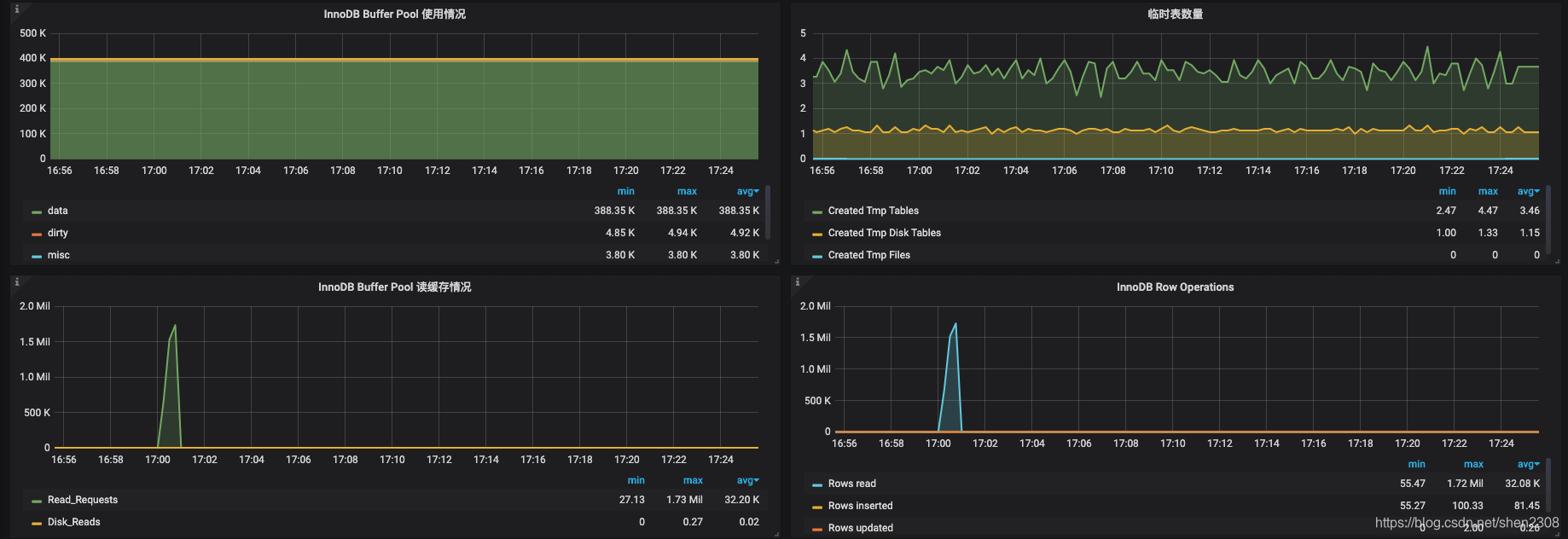Image resolution: width=1568 pixels, height=539 pixels.
Task: Toggle the dirty series in the legend
Action: coord(57,233)
